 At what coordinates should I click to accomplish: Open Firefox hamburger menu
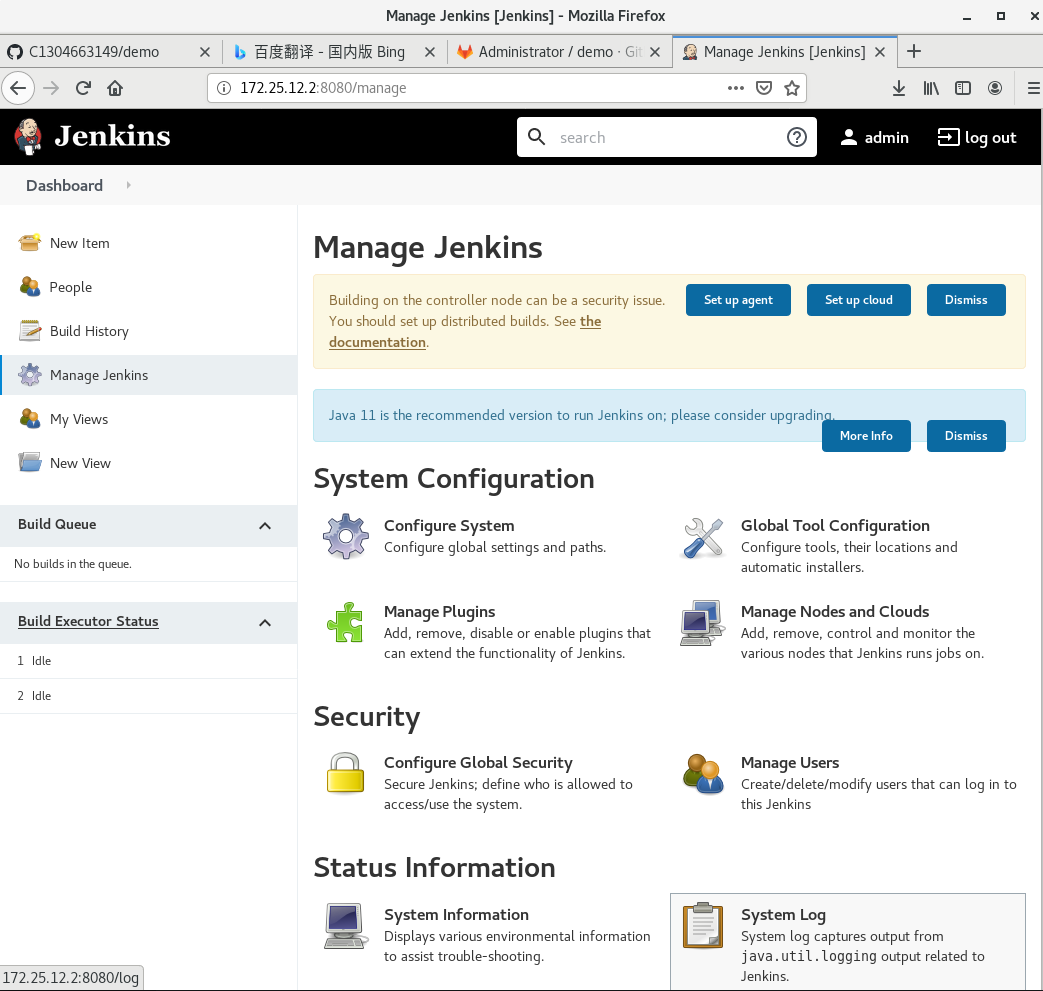[1033, 88]
